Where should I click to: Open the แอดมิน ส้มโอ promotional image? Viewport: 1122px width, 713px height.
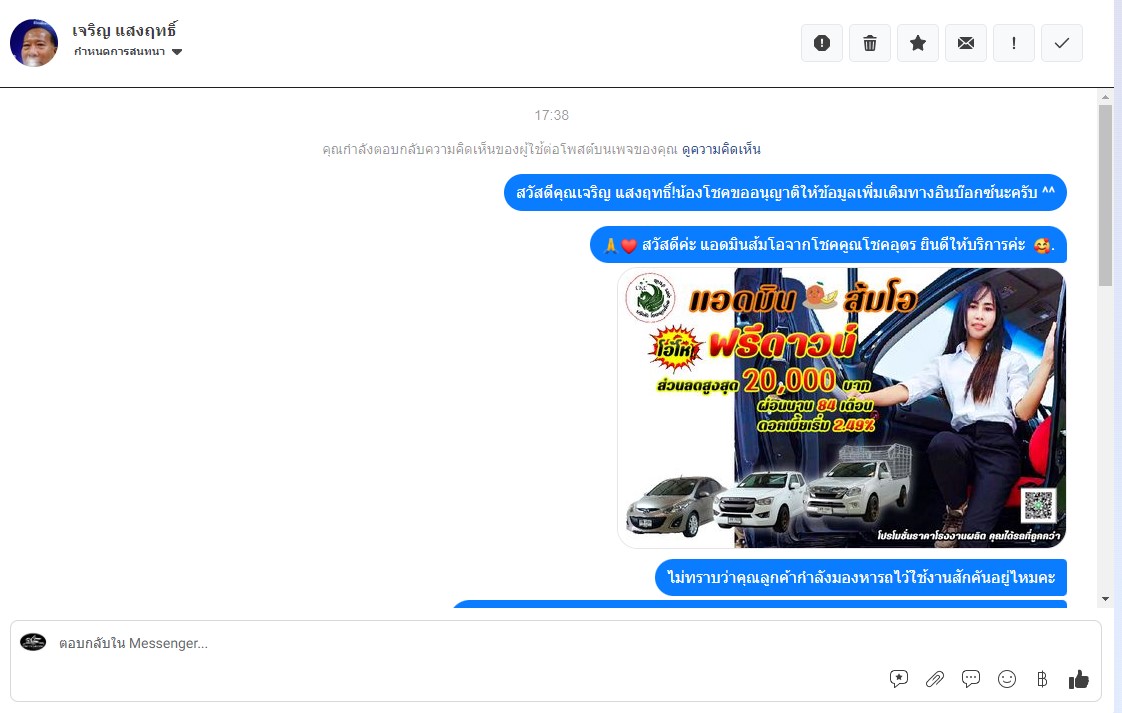coord(841,408)
